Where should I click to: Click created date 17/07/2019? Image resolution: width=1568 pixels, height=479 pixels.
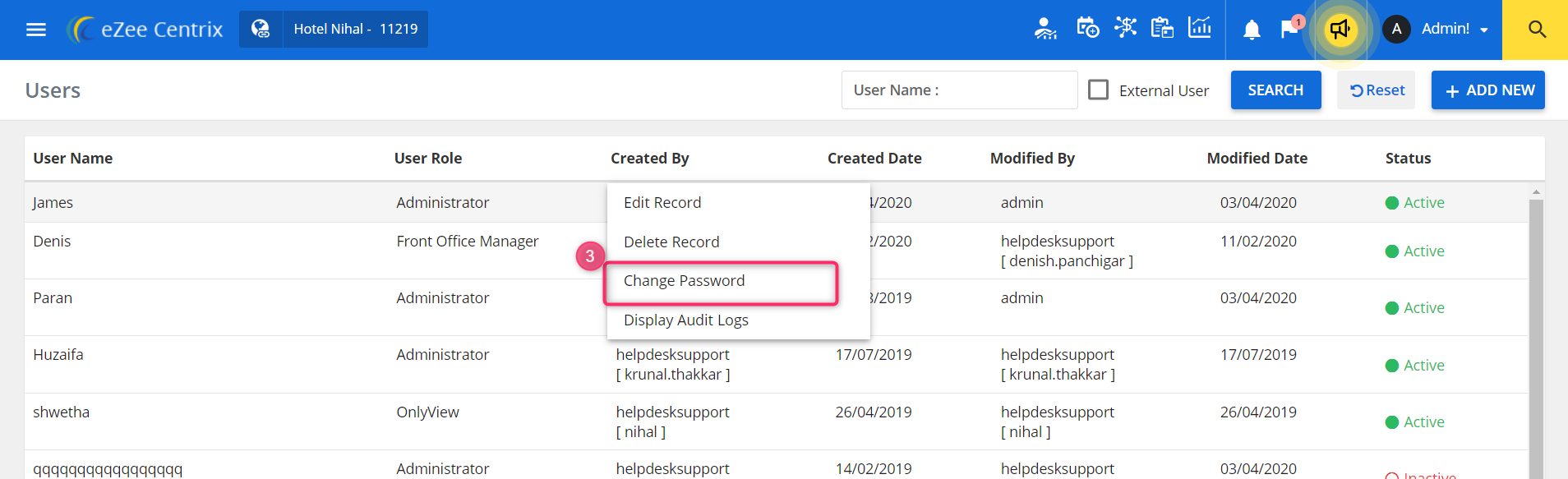874,354
